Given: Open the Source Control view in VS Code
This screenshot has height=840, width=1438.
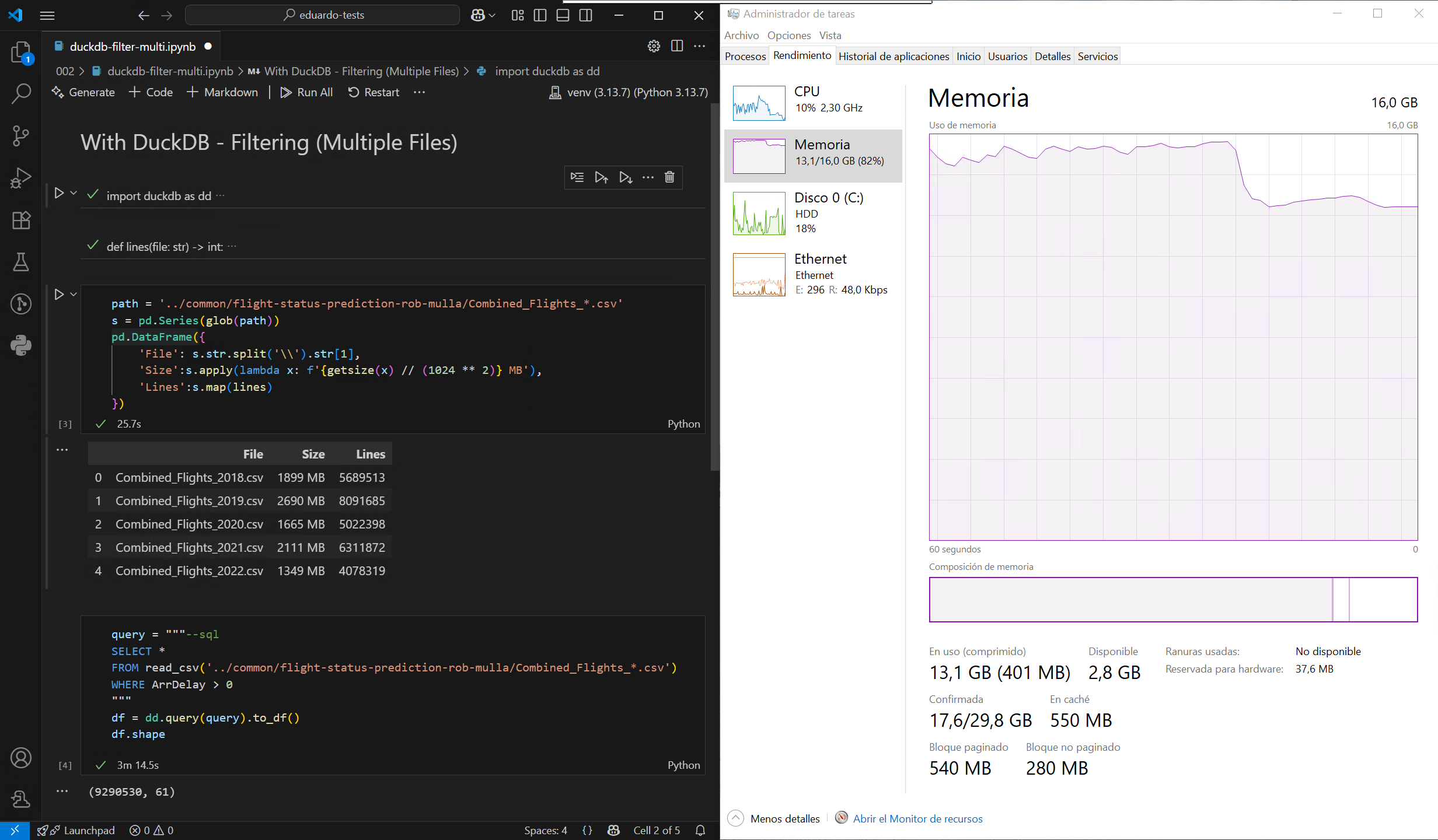Looking at the screenshot, I should 21,135.
